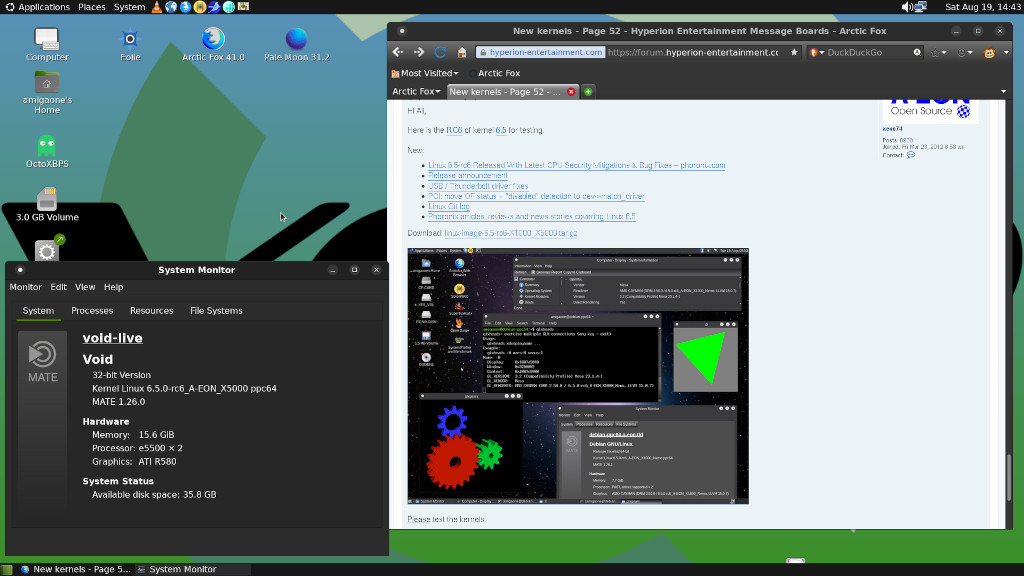The image size is (1024, 576).
Task: Open the Places menu in top panel
Action: click(91, 7)
